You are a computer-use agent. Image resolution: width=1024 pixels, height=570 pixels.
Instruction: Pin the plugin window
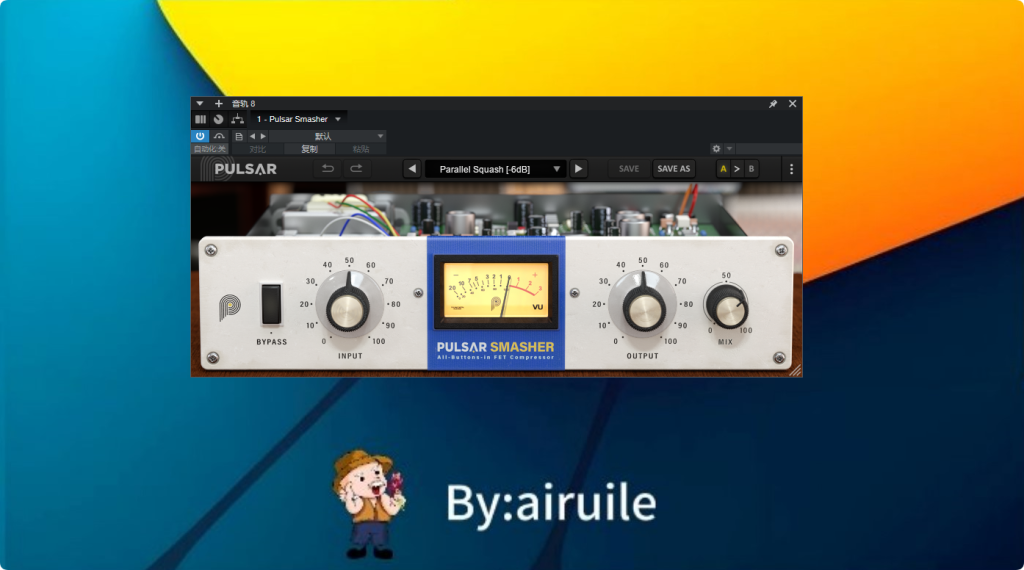click(773, 104)
